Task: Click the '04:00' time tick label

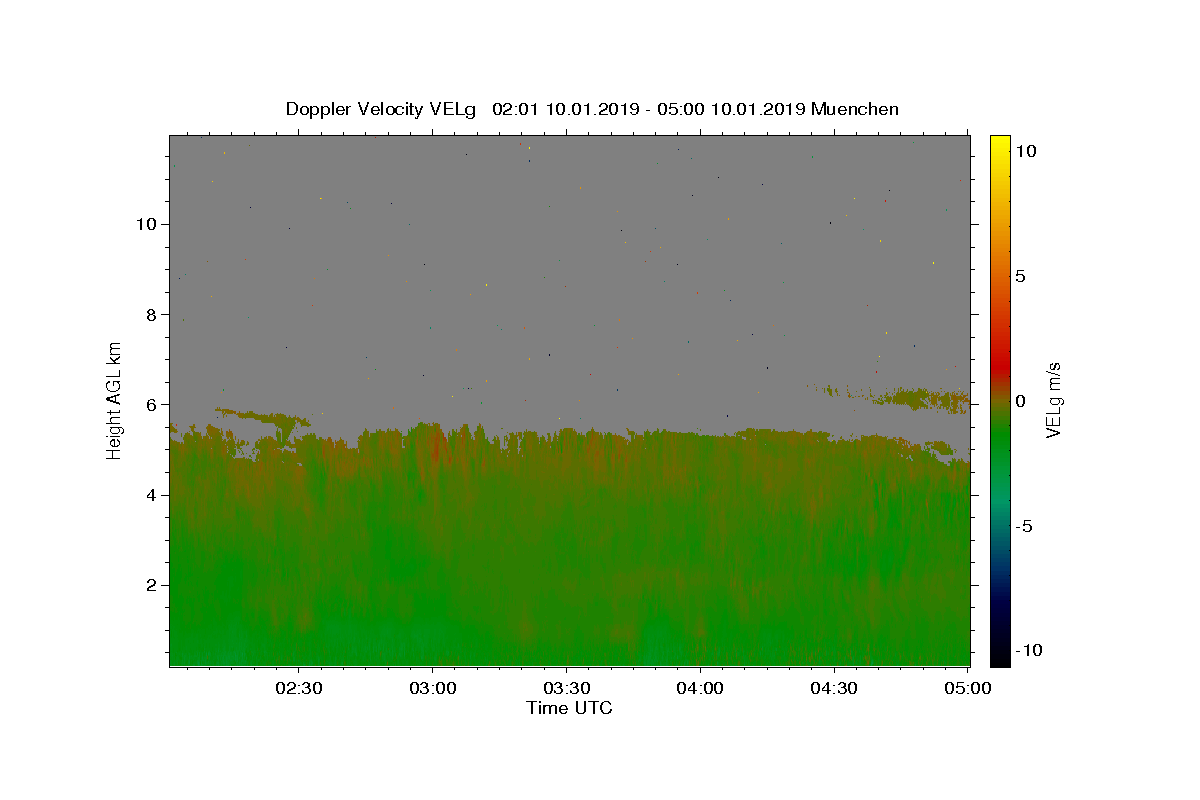Action: [x=700, y=688]
